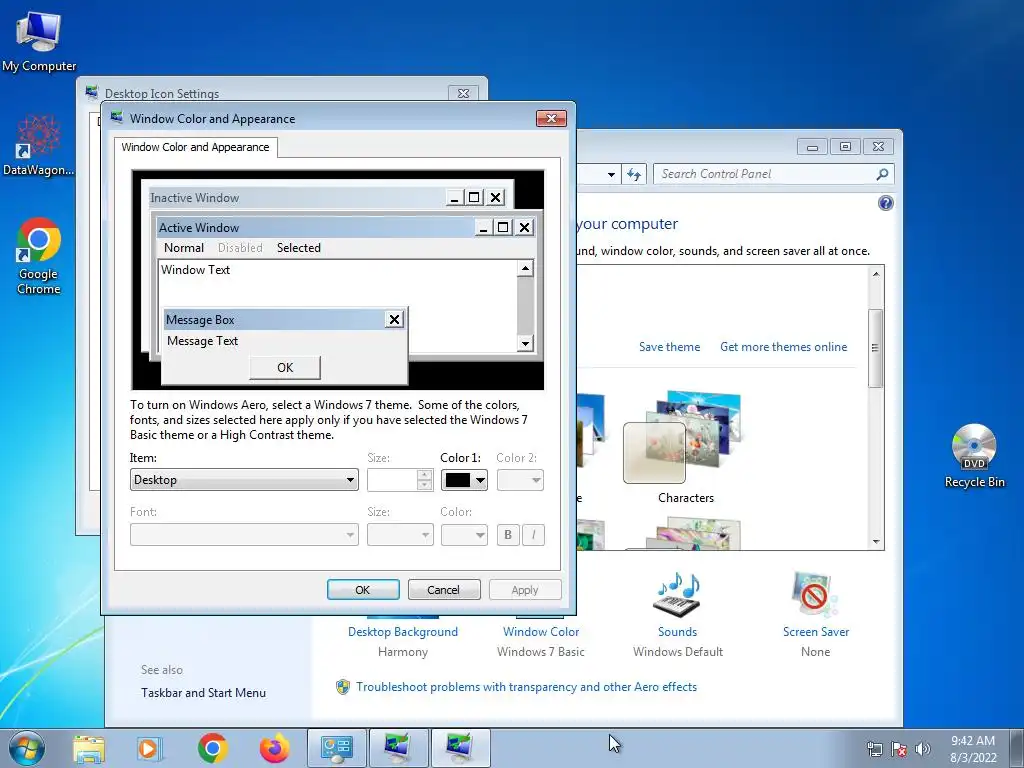Open Troubleshoot problems with transparency link
This screenshot has height=768, width=1024.
click(526, 687)
